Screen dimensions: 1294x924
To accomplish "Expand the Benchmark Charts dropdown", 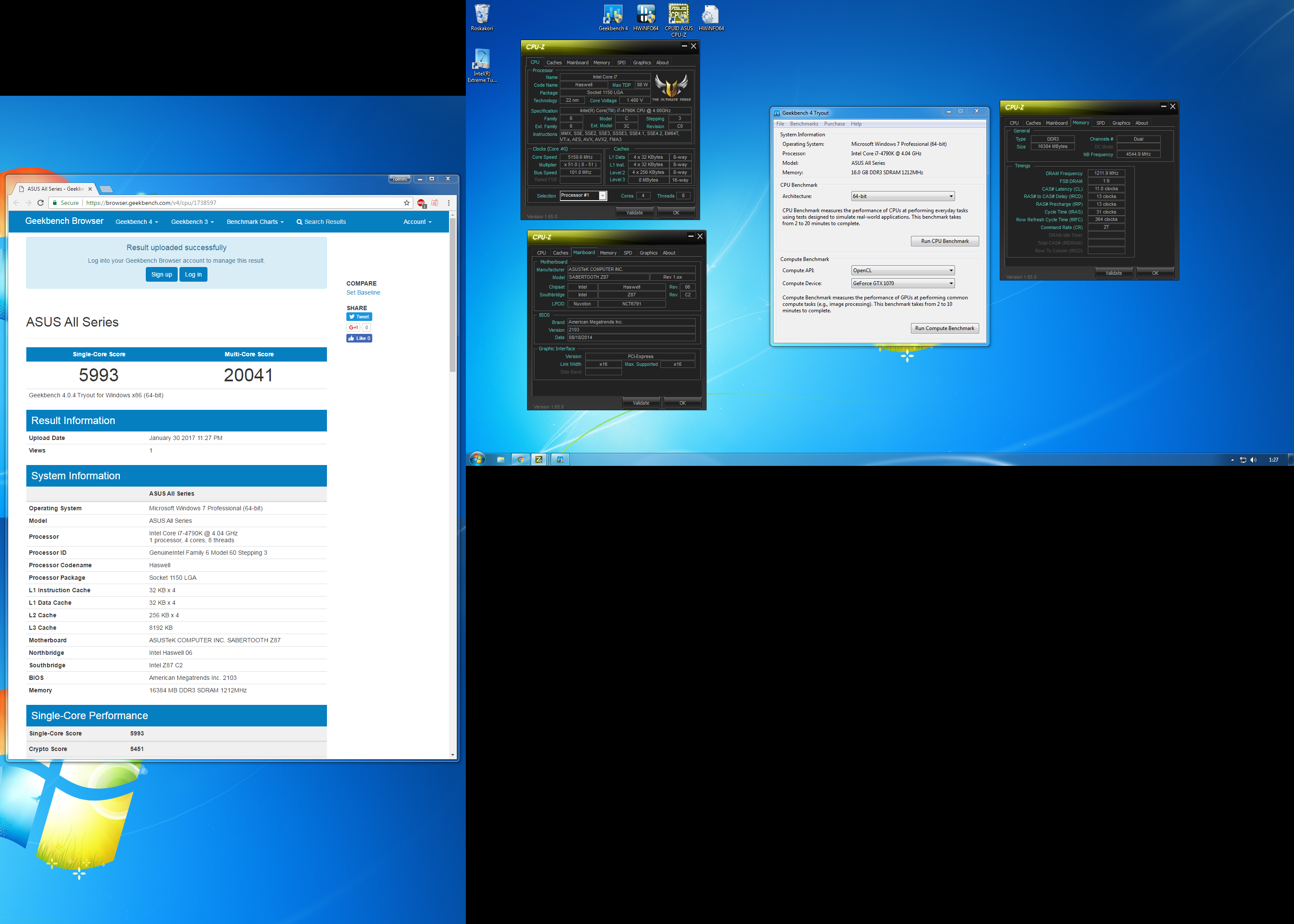I will (x=255, y=222).
